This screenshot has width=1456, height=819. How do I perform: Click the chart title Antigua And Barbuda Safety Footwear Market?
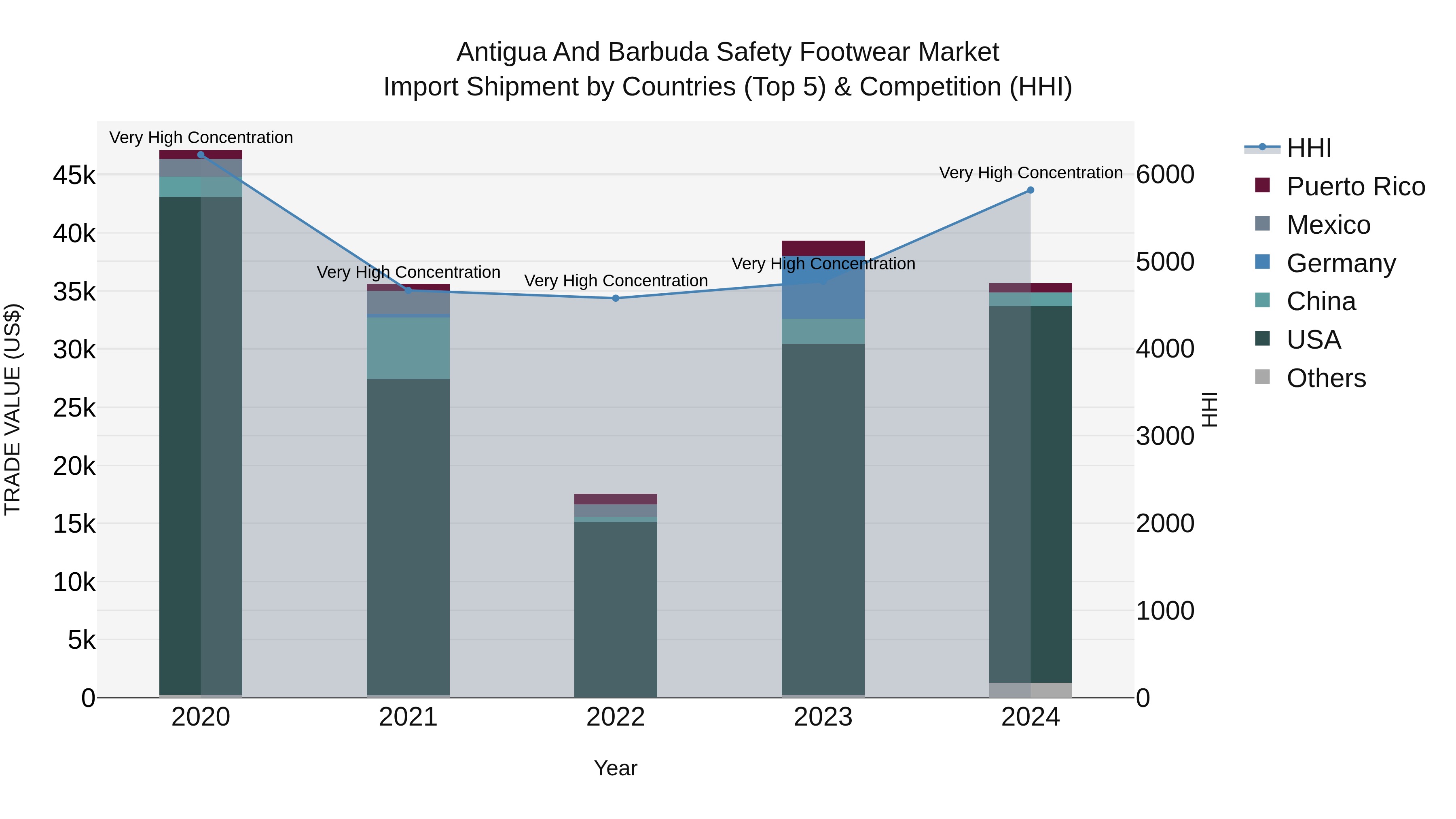728,52
